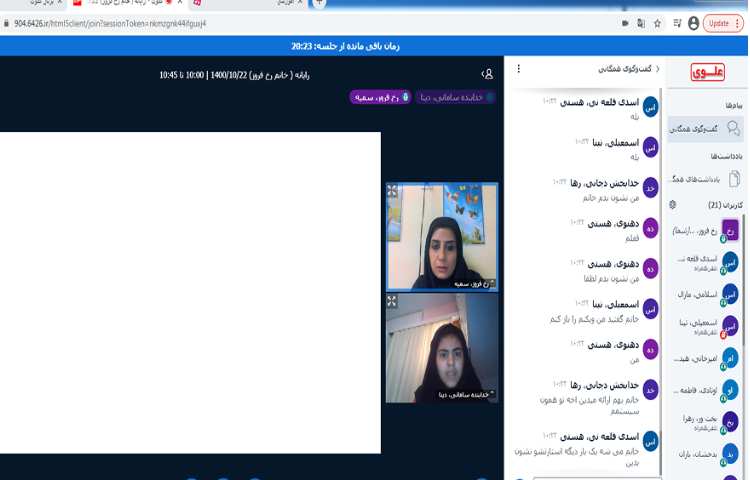Screen dimensions: 750x480
Task: Select user 'اسمعیلی، نیبا' in the users list
Action: [706, 327]
